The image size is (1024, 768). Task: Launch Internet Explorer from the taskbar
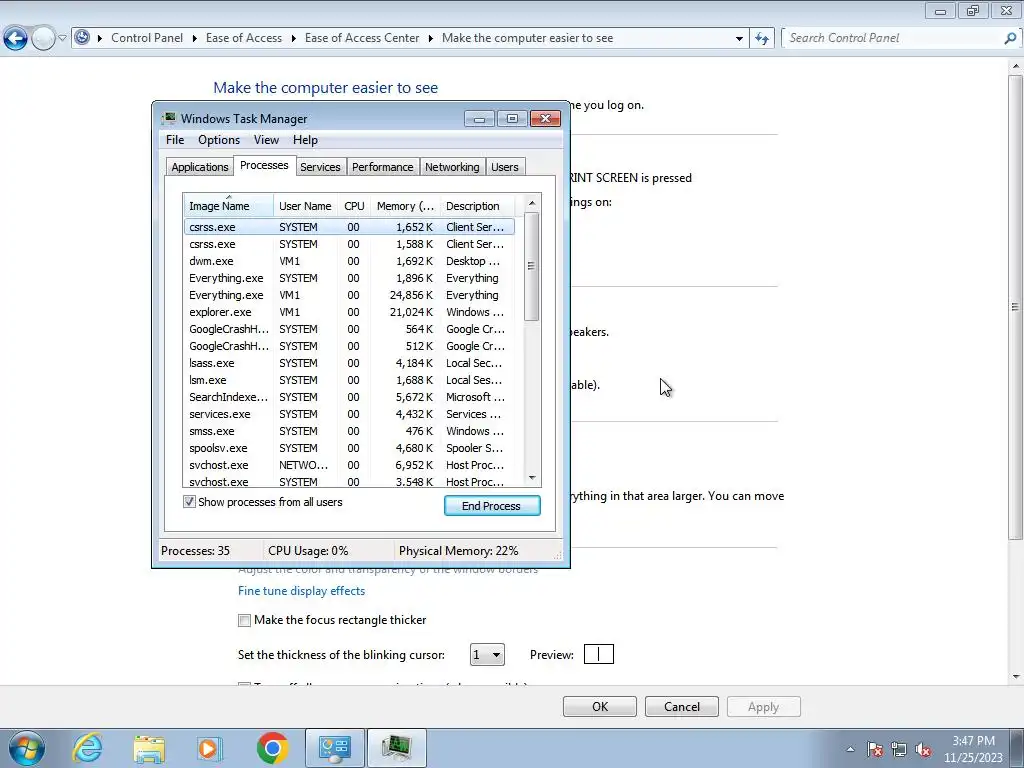tap(88, 748)
